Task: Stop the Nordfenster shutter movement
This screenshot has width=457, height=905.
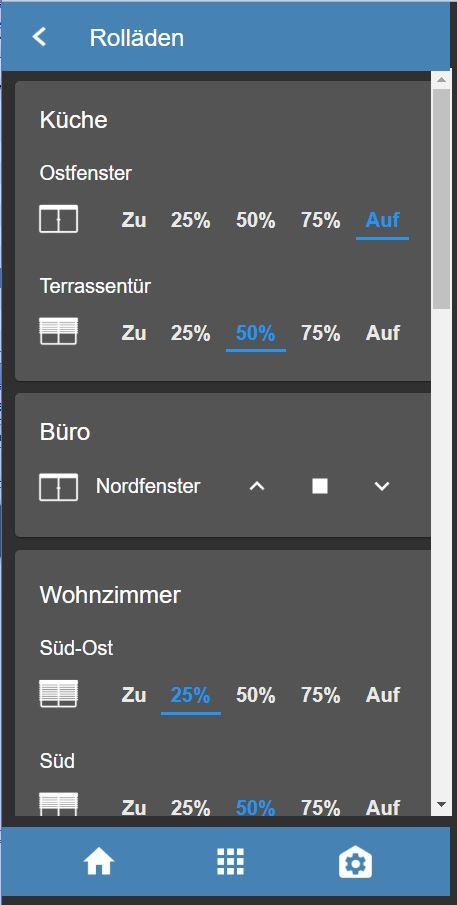Action: [320, 487]
